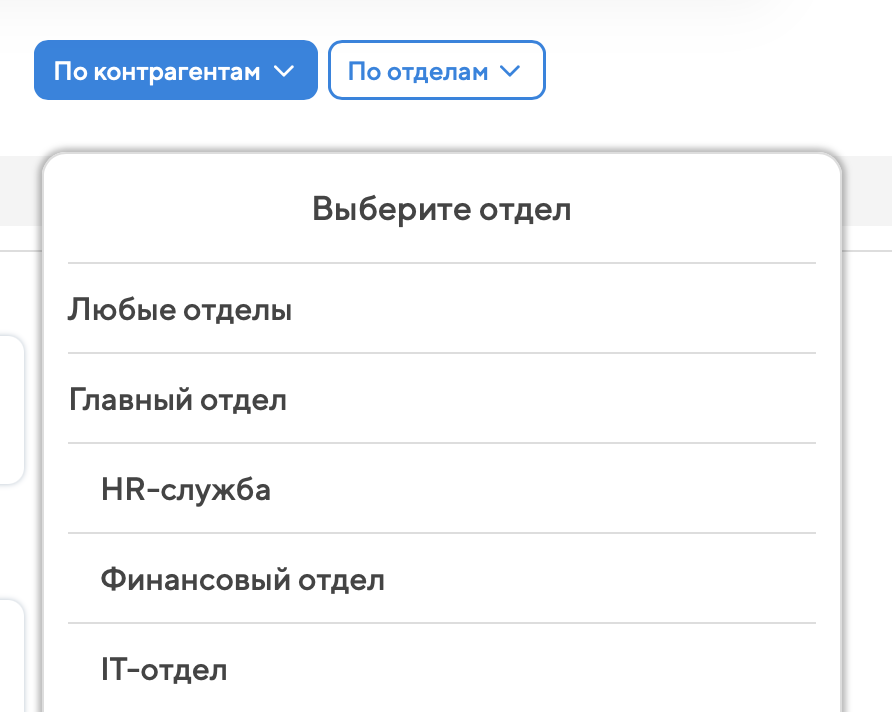
Task: Filter by the HR service department
Action: click(186, 491)
